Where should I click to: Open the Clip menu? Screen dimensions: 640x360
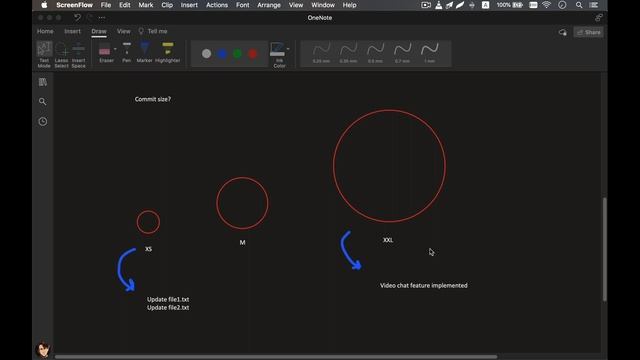coord(167,5)
